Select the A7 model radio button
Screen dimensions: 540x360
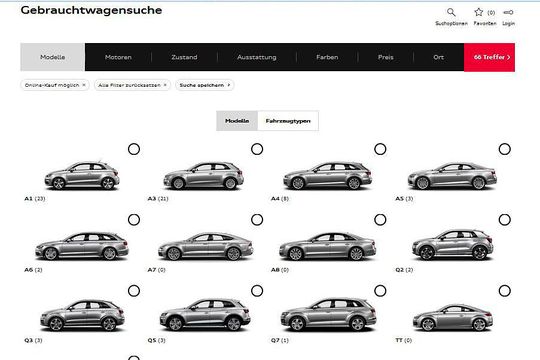[x=257, y=220]
